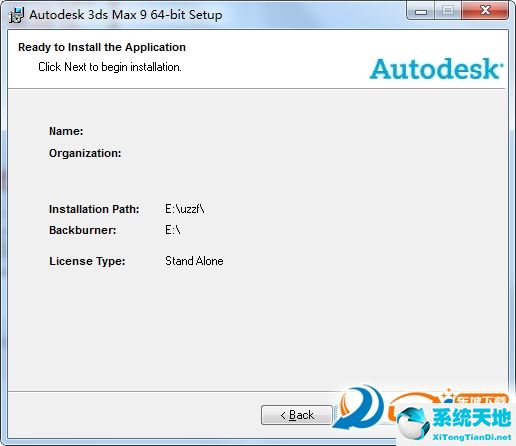Image resolution: width=516 pixels, height=446 pixels.
Task: Click the Backburner label
Action: pos(83,230)
